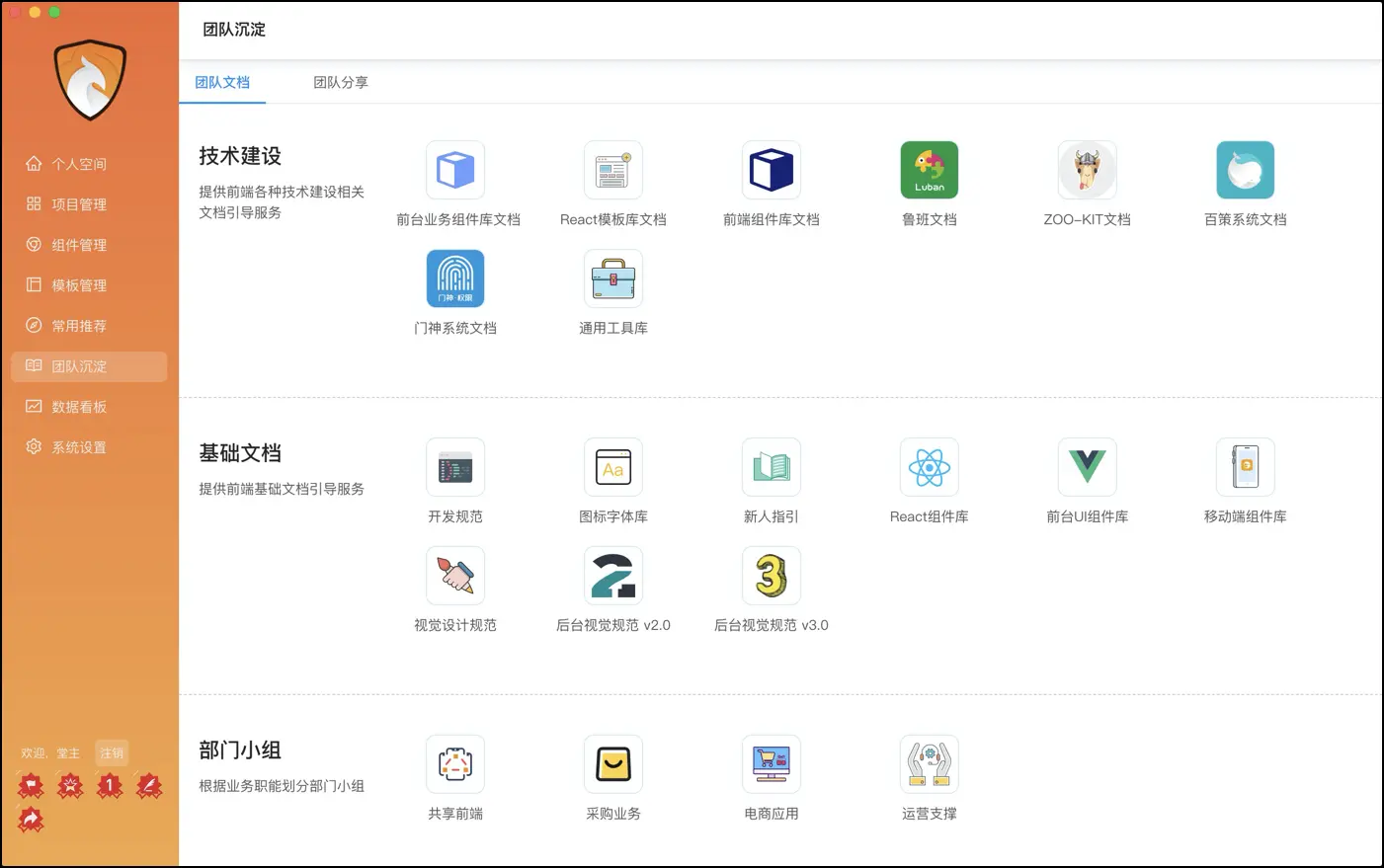The height and width of the screenshot is (868, 1384).
Task: Open 共享前端 group icon
Action: pyautogui.click(x=455, y=764)
